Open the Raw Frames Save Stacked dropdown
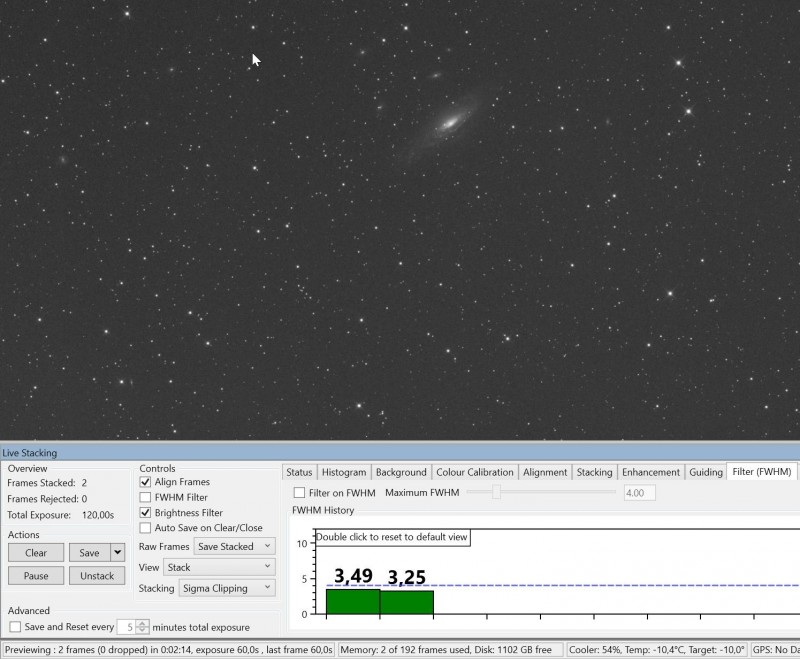This screenshot has width=800, height=659. click(x=235, y=546)
